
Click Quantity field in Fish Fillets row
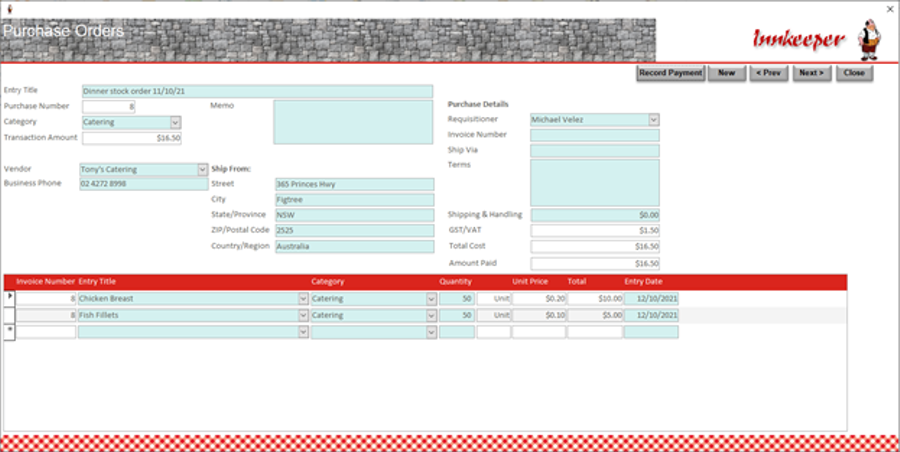click(457, 315)
